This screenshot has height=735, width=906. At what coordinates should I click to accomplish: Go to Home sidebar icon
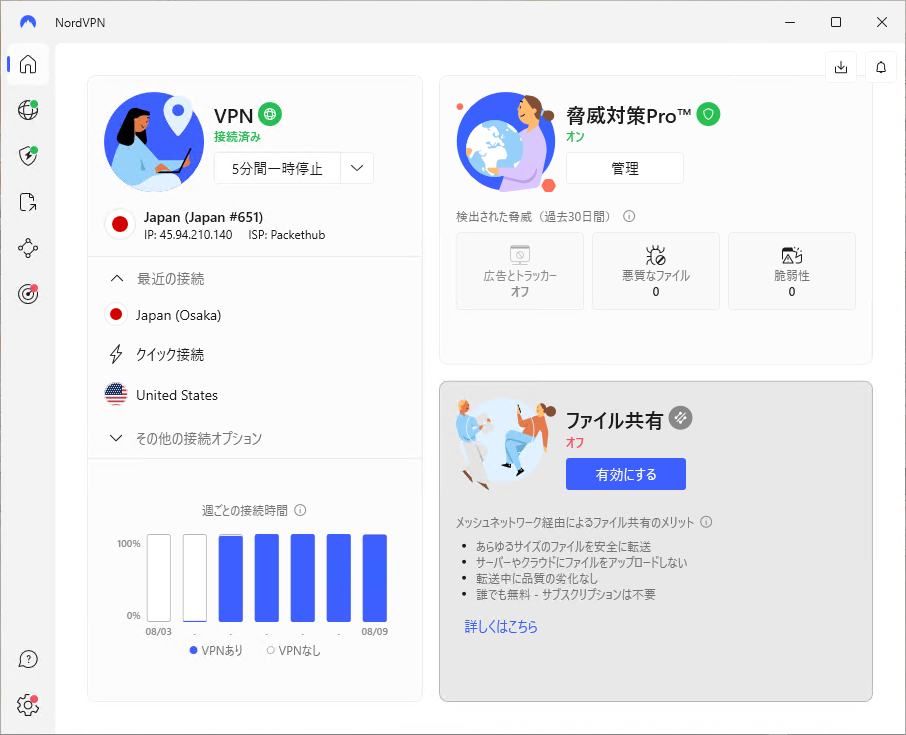tap(28, 65)
